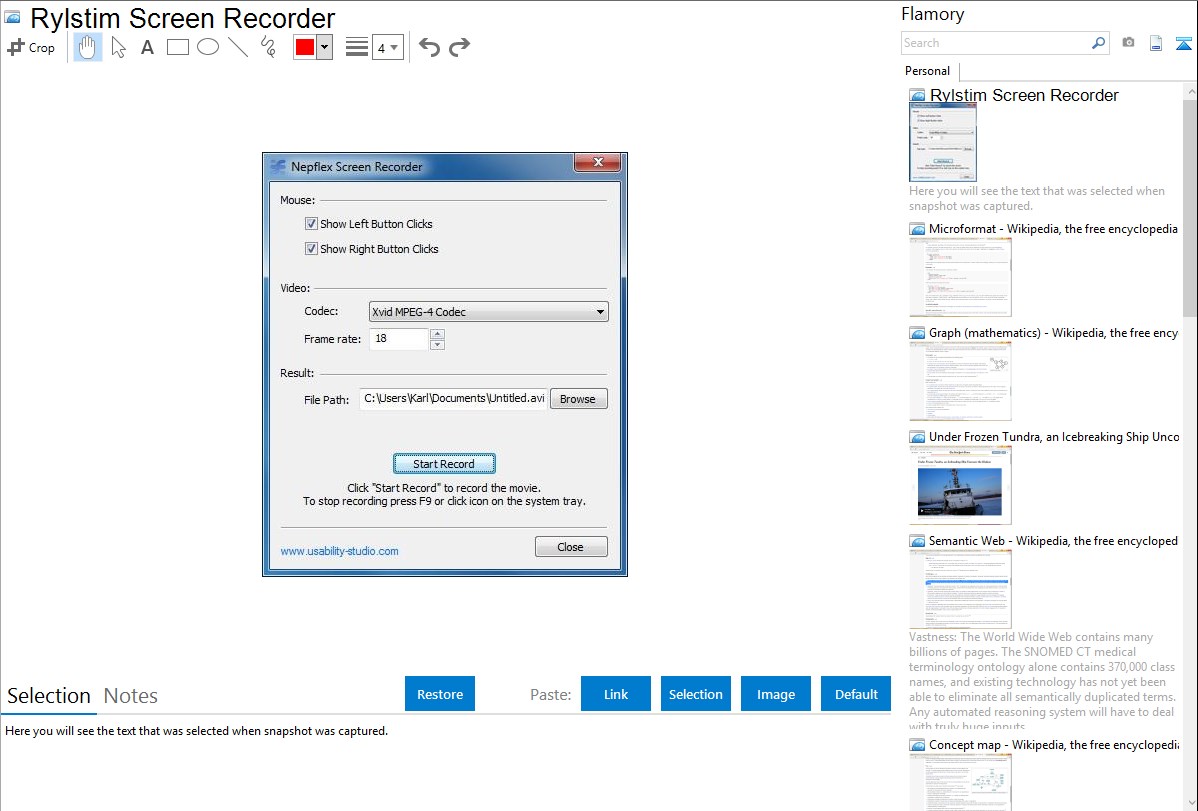
Task: Click the Start Record button
Action: coord(444,464)
